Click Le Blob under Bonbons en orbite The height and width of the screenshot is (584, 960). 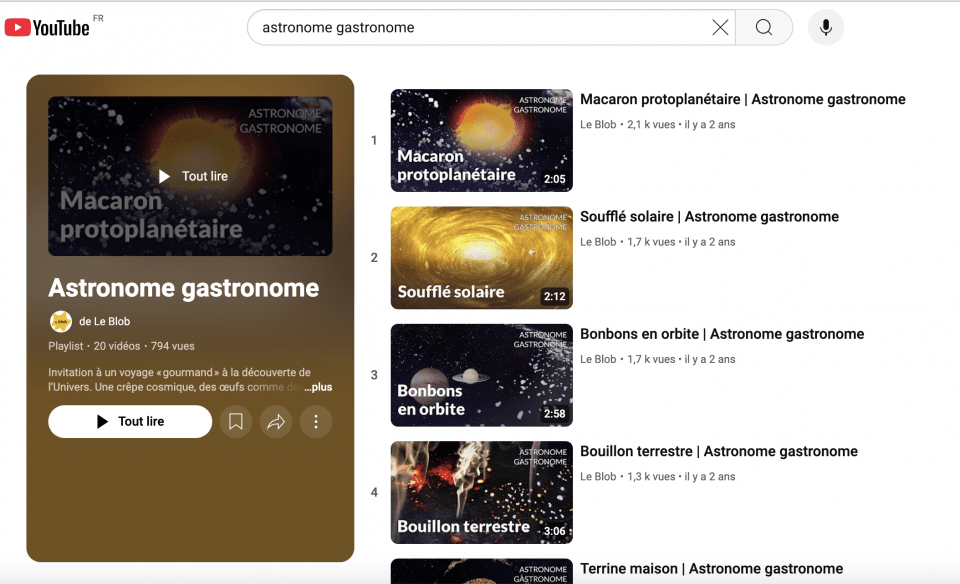coord(598,359)
